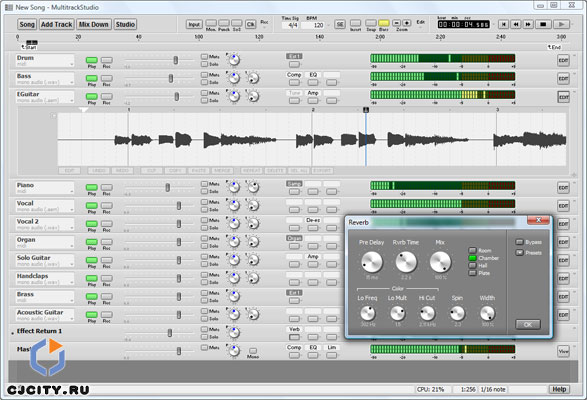The image size is (587, 400).
Task: Open the Drum track type dropdown
Action: (x=71, y=65)
